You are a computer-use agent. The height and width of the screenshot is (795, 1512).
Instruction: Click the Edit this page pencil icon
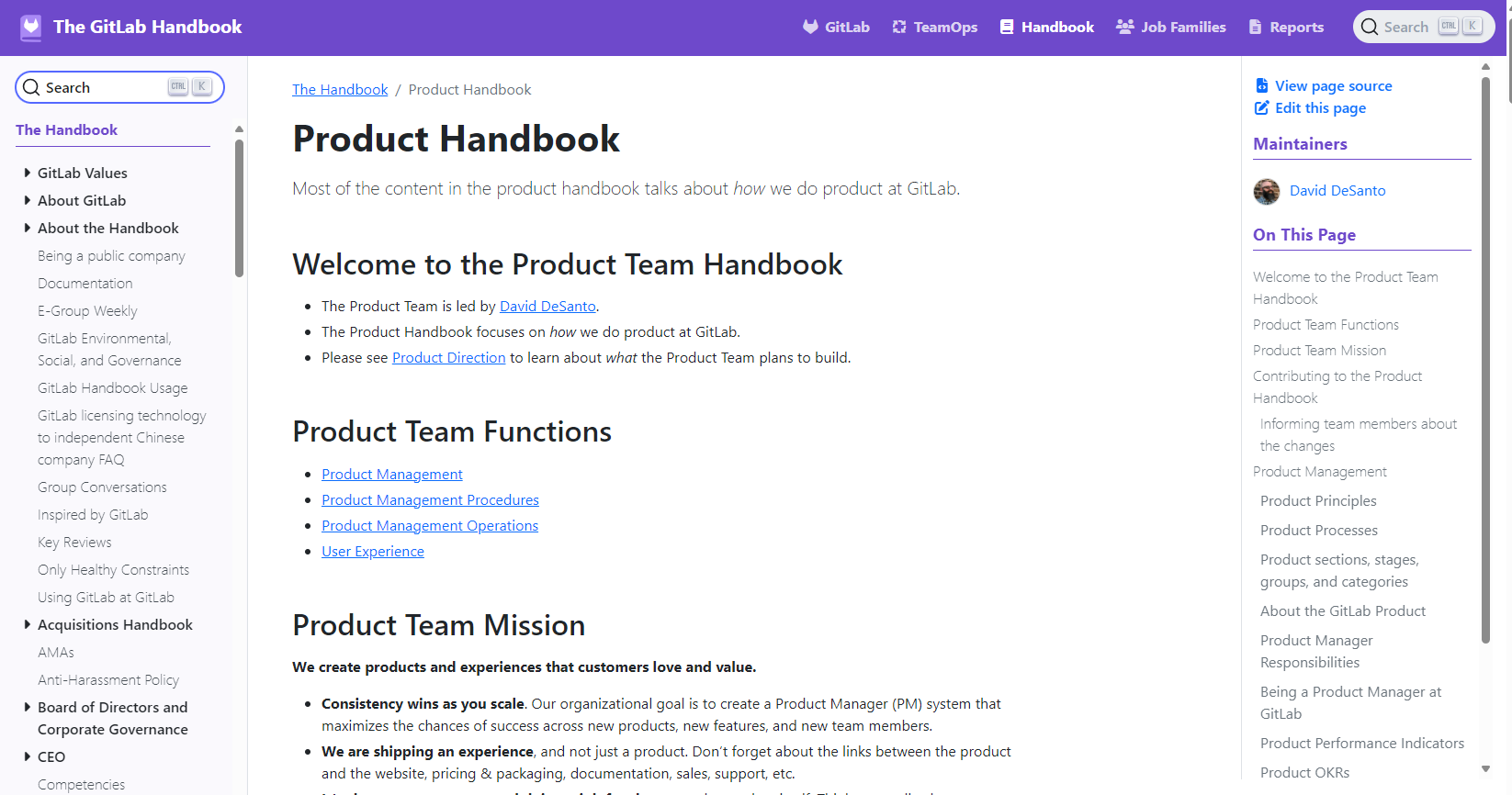(1262, 108)
